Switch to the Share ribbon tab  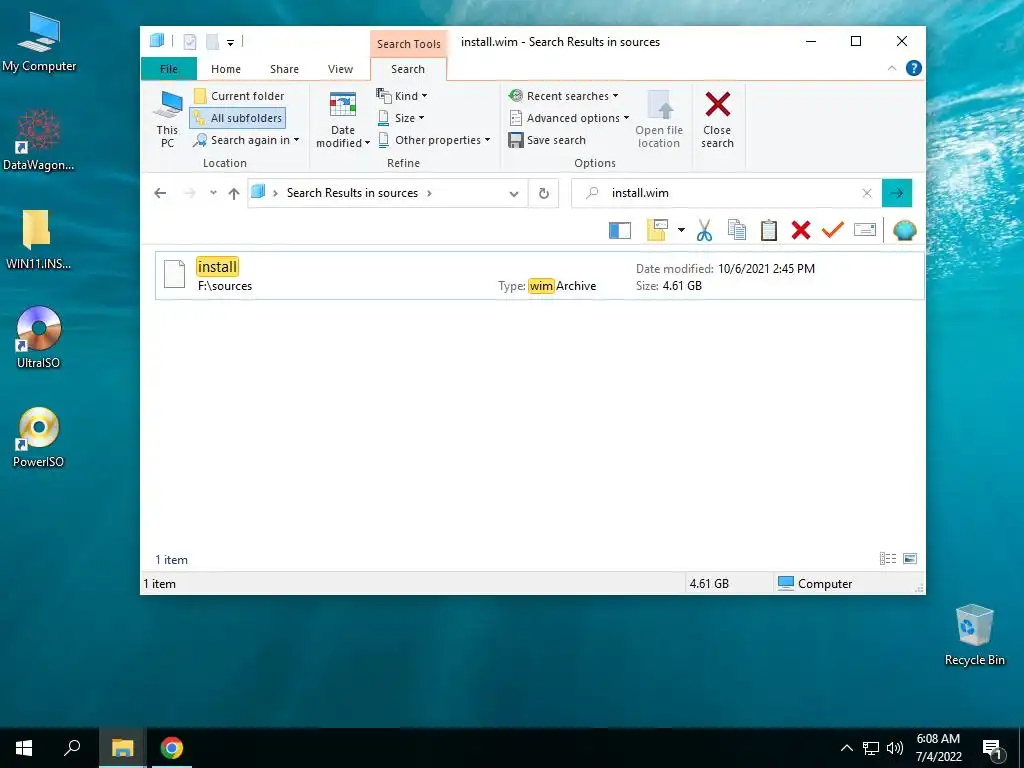pos(284,69)
